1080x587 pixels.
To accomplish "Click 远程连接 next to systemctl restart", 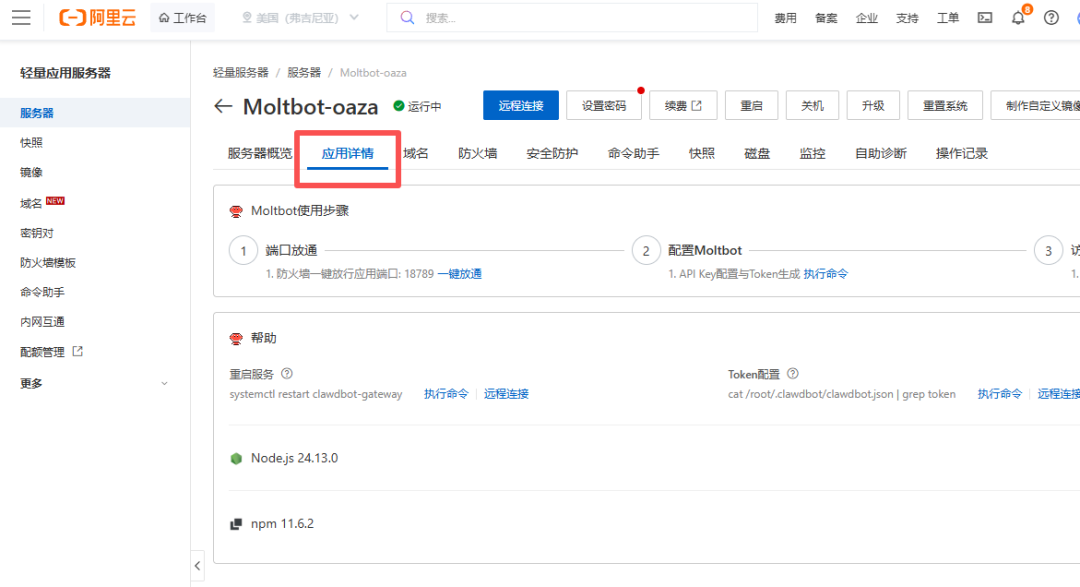I will click(x=506, y=394).
